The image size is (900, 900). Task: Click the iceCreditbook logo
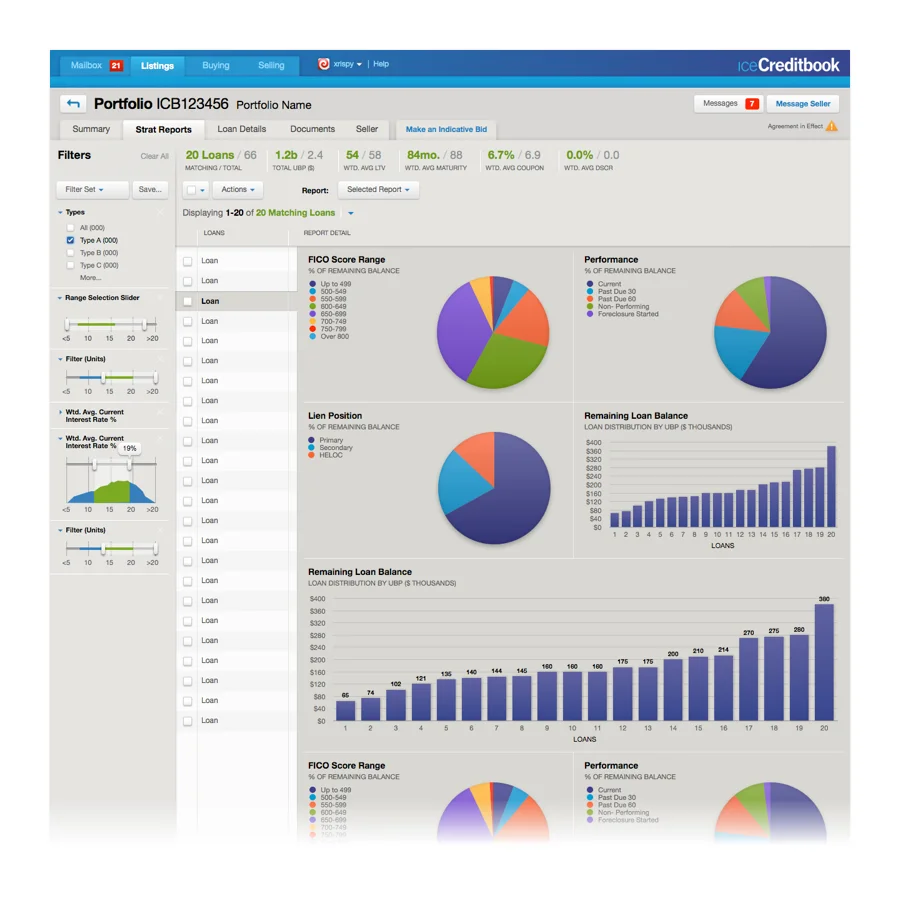coord(788,65)
